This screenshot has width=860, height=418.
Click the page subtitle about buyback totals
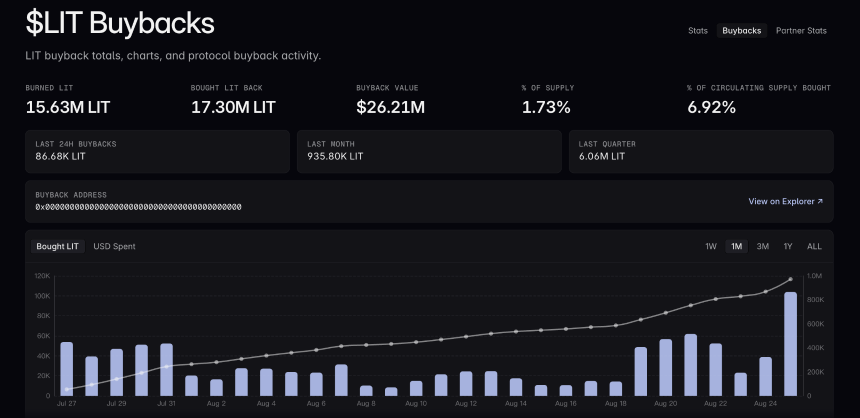pos(173,55)
